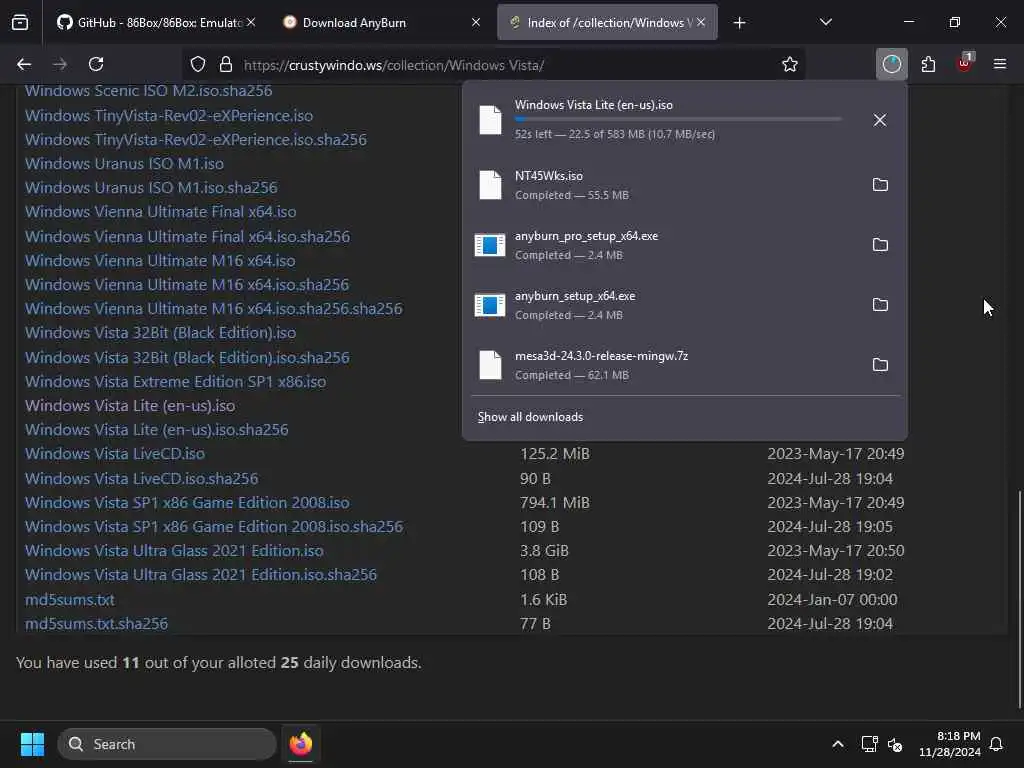
Task: Close the Index of /collection tab
Action: tap(701, 22)
